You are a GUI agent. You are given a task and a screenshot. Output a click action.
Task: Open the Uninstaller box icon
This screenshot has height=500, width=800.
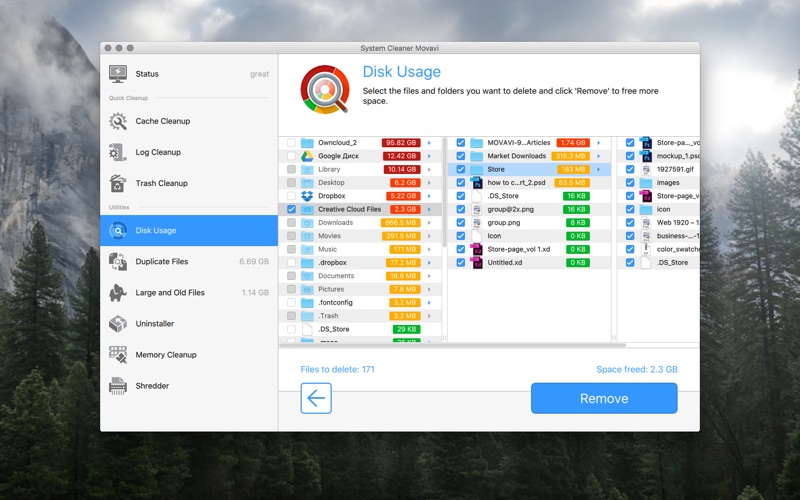tap(118, 324)
